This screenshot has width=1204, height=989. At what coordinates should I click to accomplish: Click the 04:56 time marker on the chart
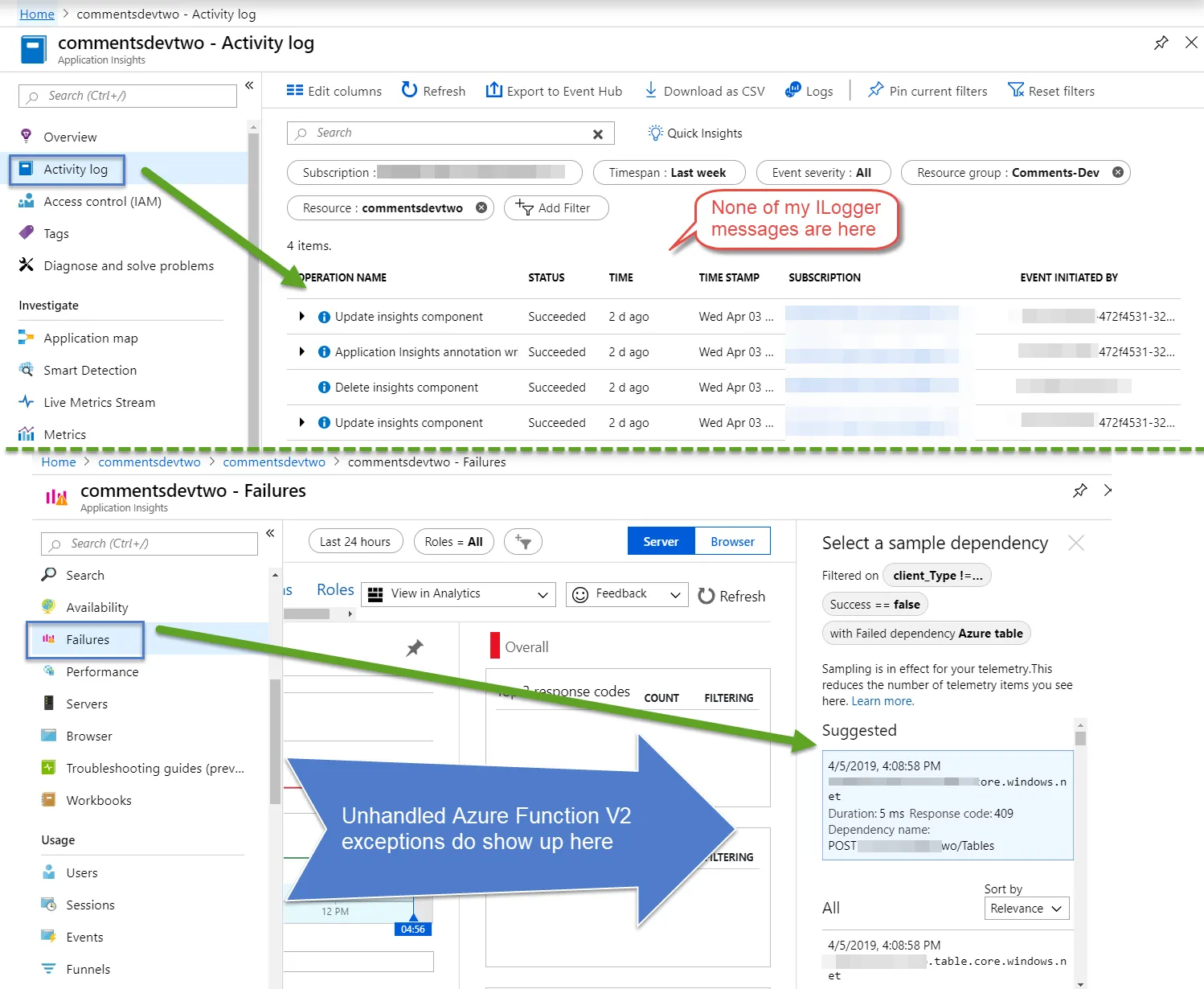(x=413, y=929)
